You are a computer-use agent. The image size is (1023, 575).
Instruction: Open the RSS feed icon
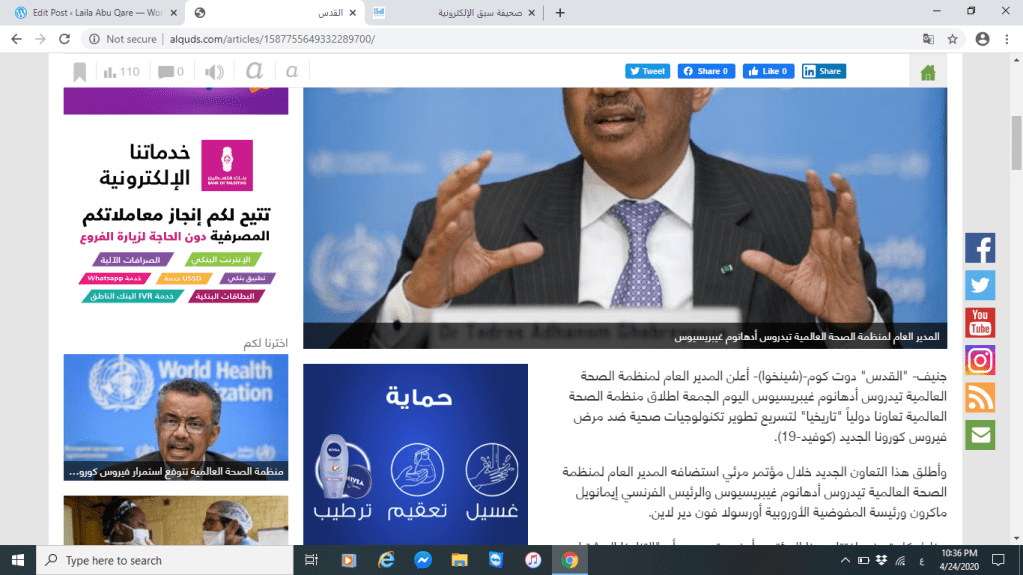(980, 398)
